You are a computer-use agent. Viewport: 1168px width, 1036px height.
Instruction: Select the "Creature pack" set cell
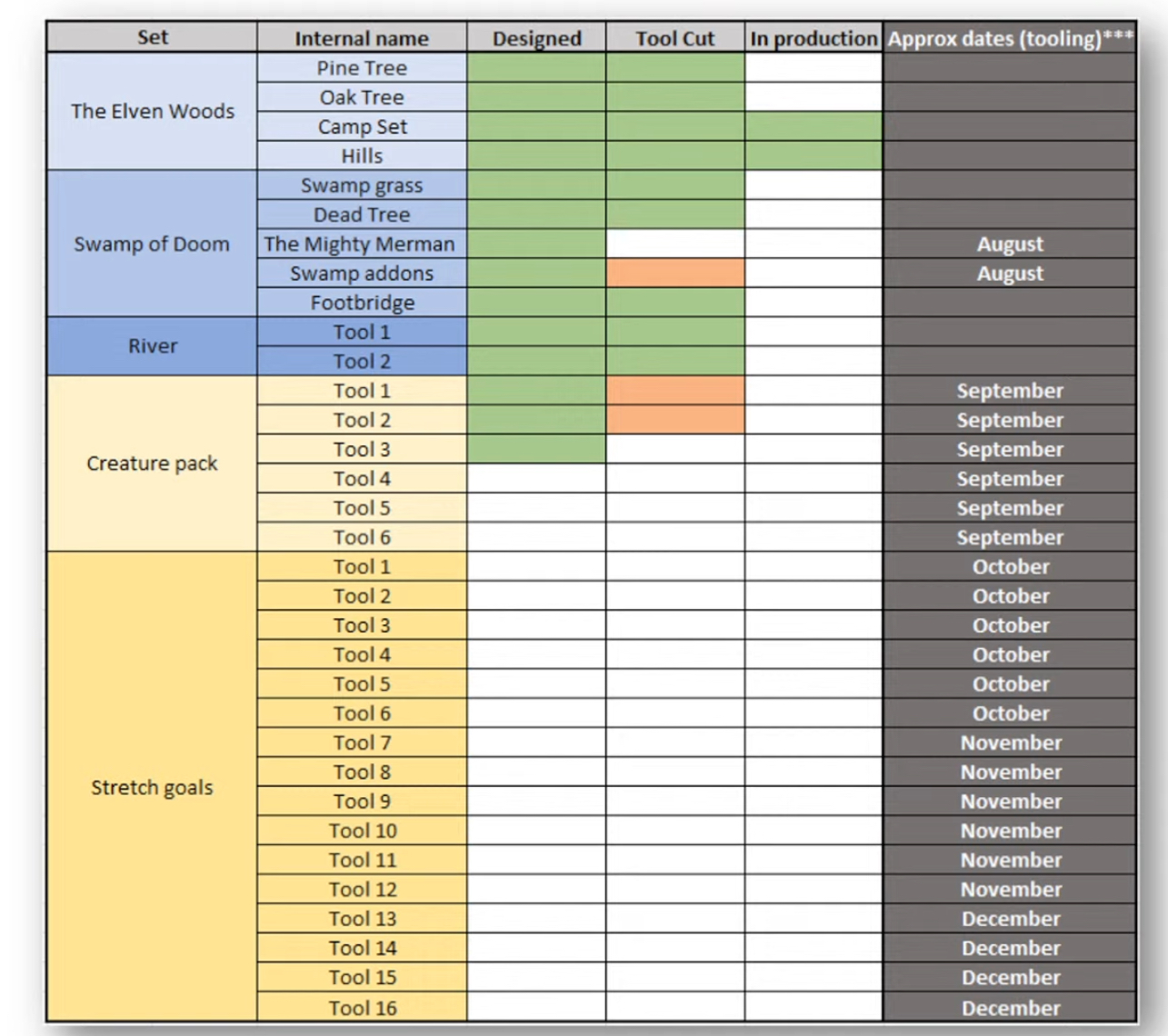coord(152,463)
